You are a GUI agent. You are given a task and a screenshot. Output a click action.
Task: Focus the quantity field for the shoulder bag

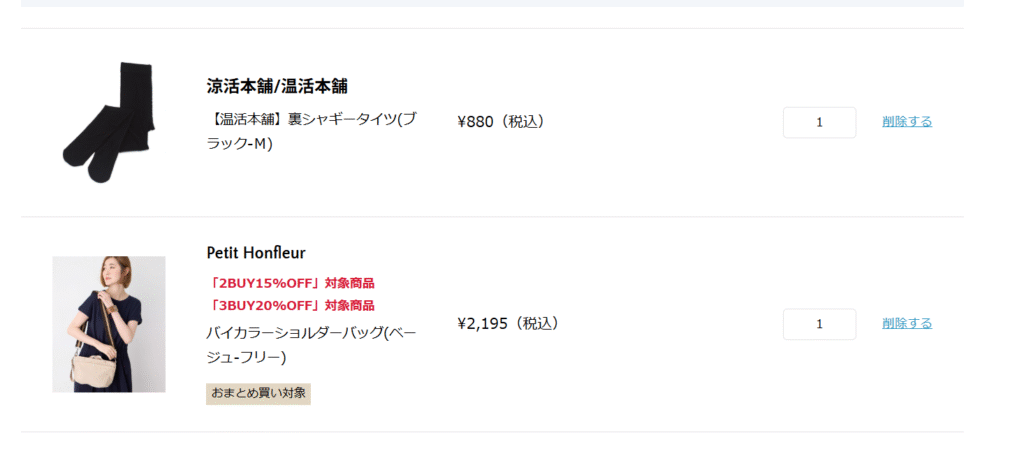pyautogui.click(x=819, y=324)
